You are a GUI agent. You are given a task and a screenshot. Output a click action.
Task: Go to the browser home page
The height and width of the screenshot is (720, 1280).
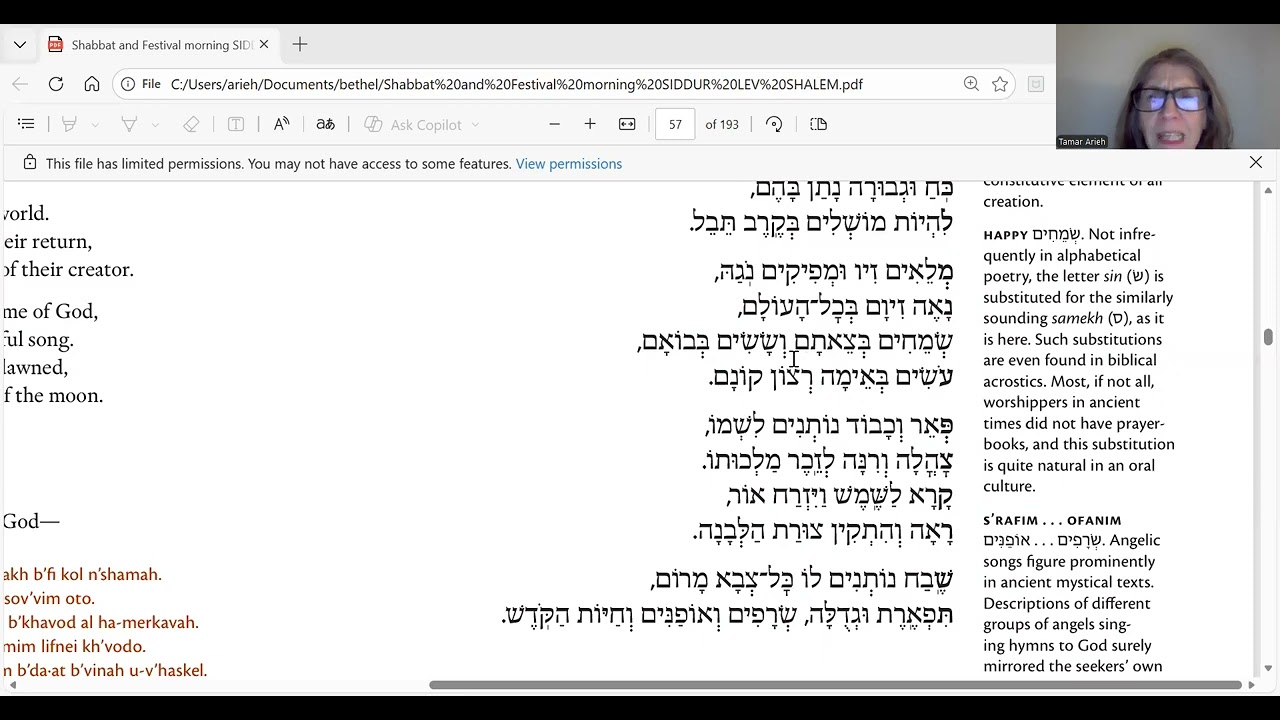pos(92,84)
